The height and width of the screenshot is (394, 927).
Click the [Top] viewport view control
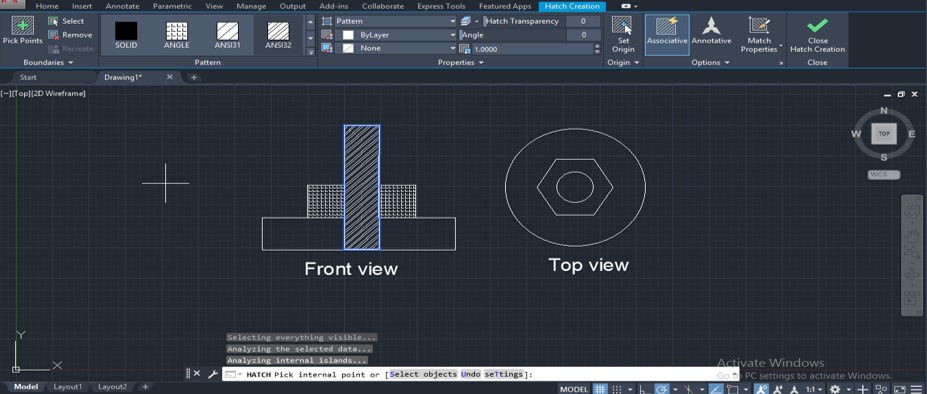[x=21, y=93]
